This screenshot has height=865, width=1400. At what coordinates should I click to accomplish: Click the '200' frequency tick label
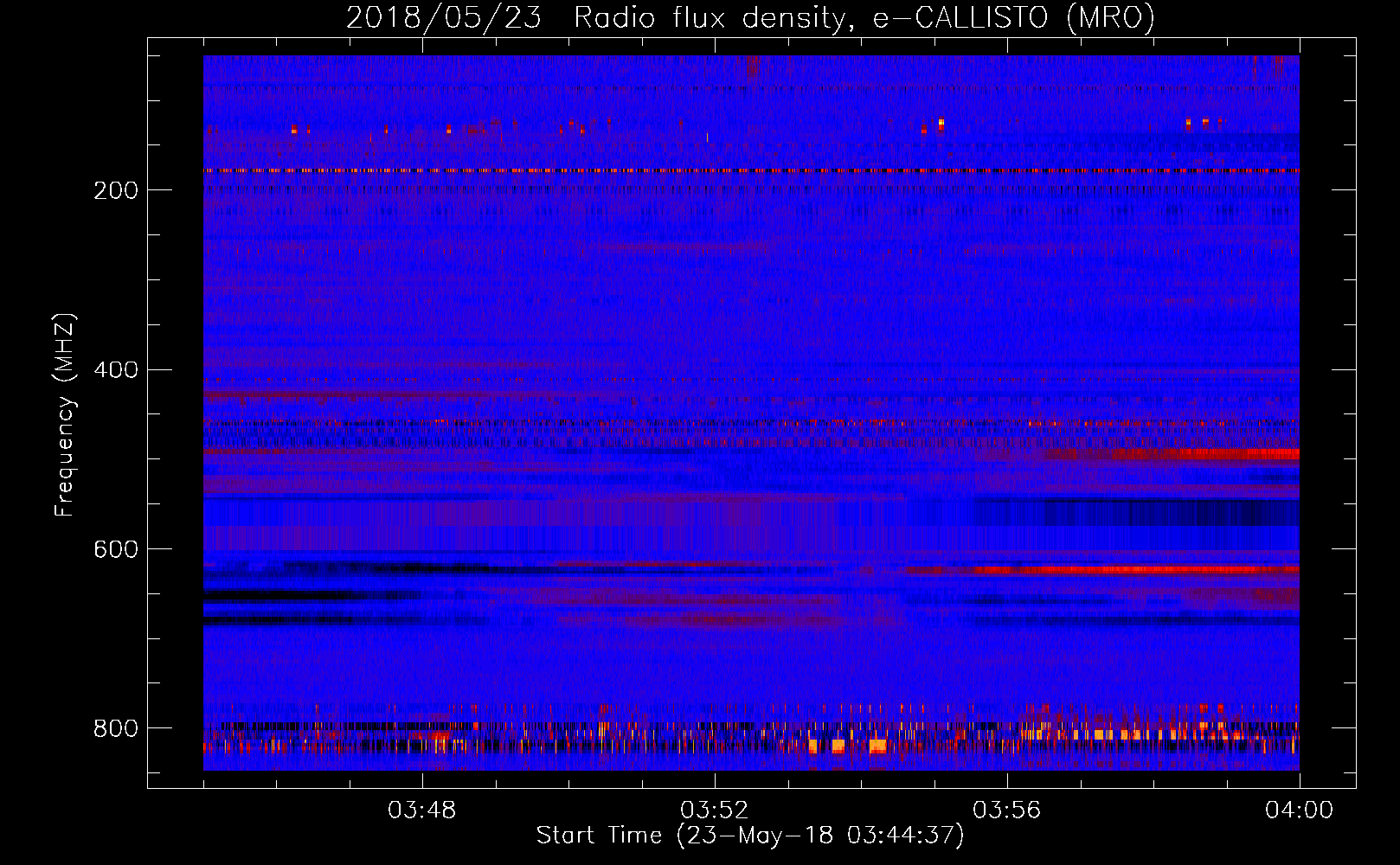click(x=116, y=190)
